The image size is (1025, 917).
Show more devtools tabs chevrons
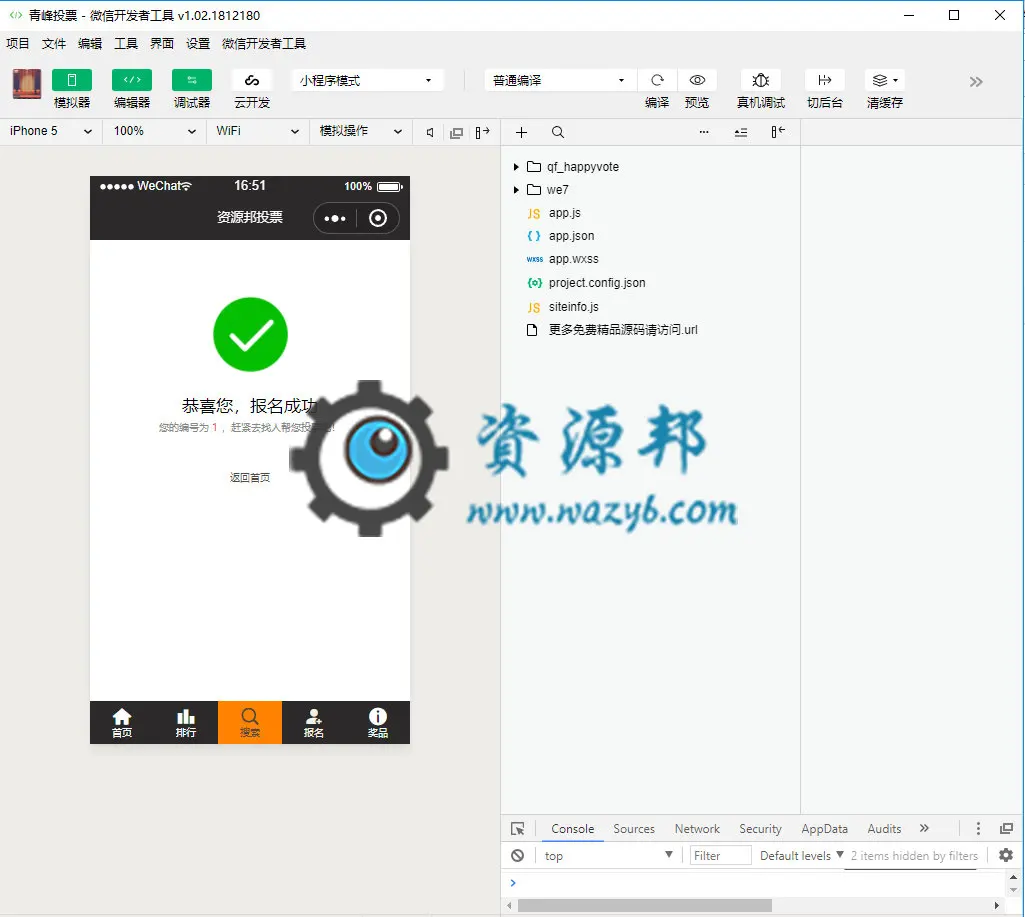tap(924, 828)
